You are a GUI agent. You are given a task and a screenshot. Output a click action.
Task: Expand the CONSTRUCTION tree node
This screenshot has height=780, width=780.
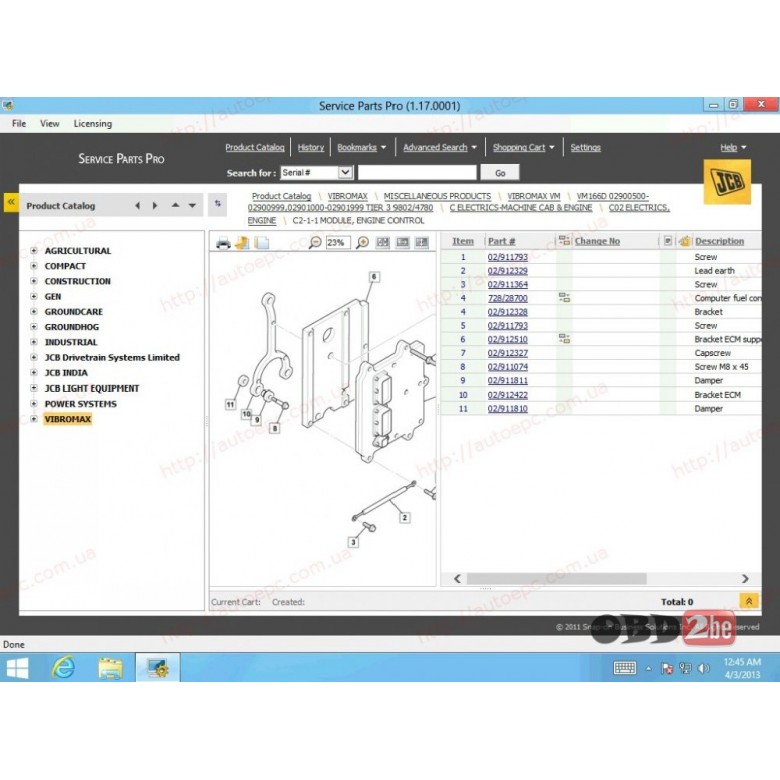[x=34, y=281]
